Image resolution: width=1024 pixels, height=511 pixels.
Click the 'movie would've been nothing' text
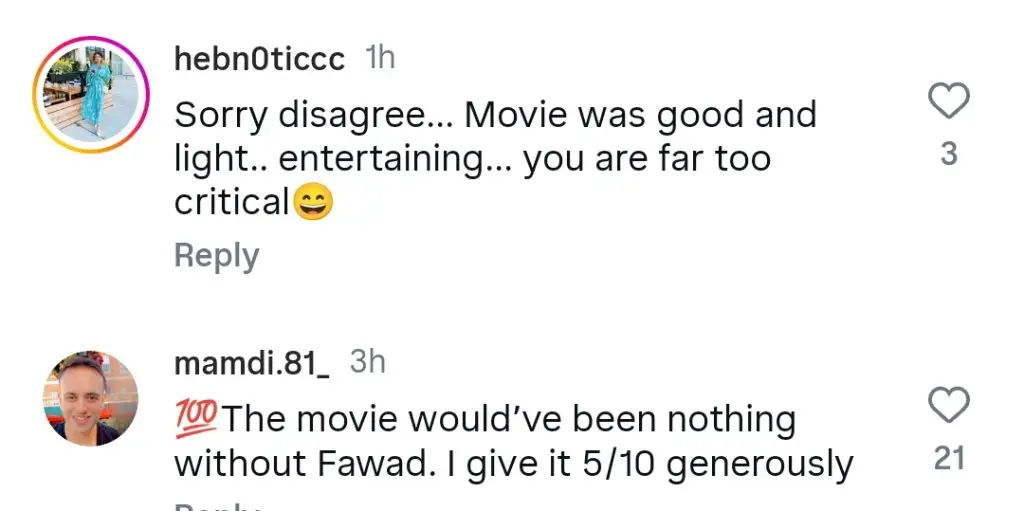(x=510, y=420)
